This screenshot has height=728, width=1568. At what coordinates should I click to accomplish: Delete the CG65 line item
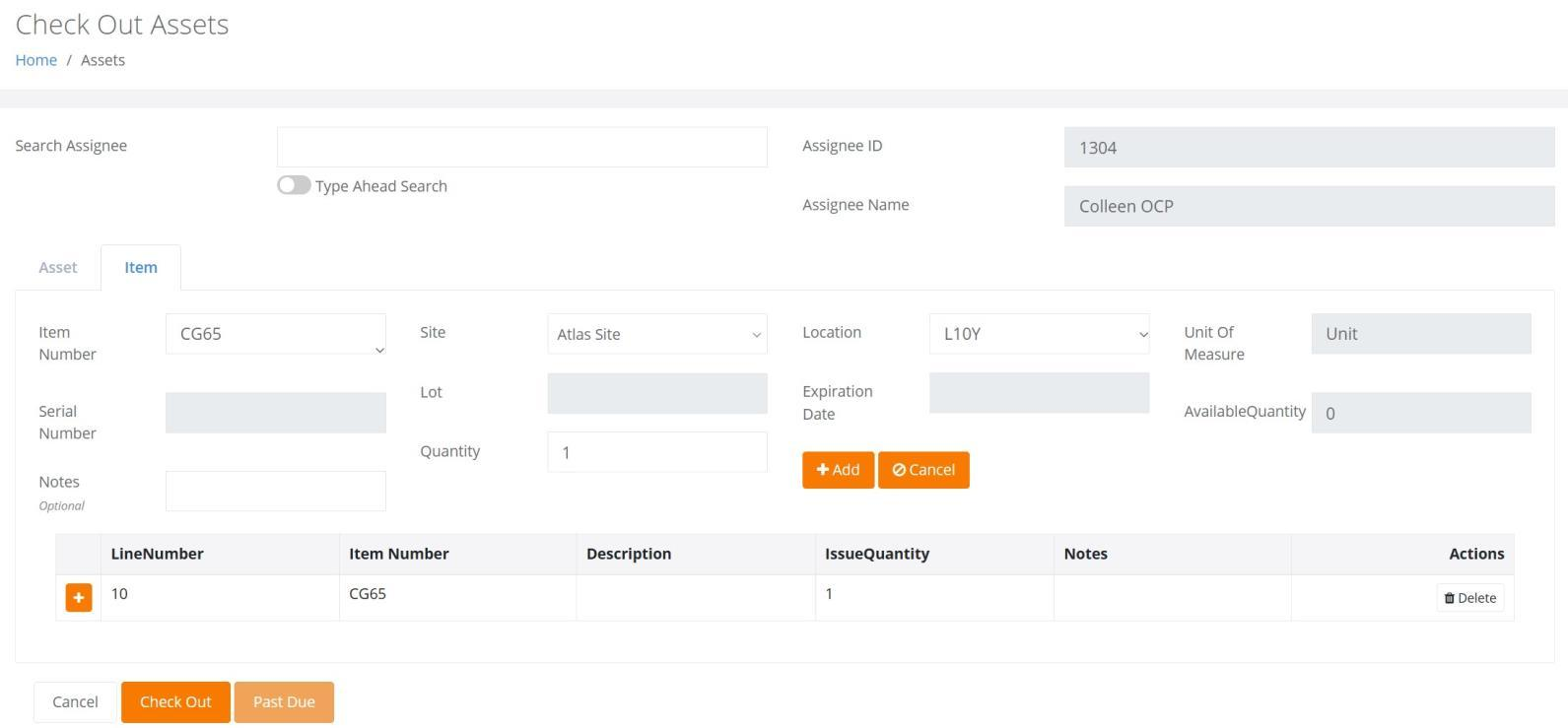coord(1470,598)
